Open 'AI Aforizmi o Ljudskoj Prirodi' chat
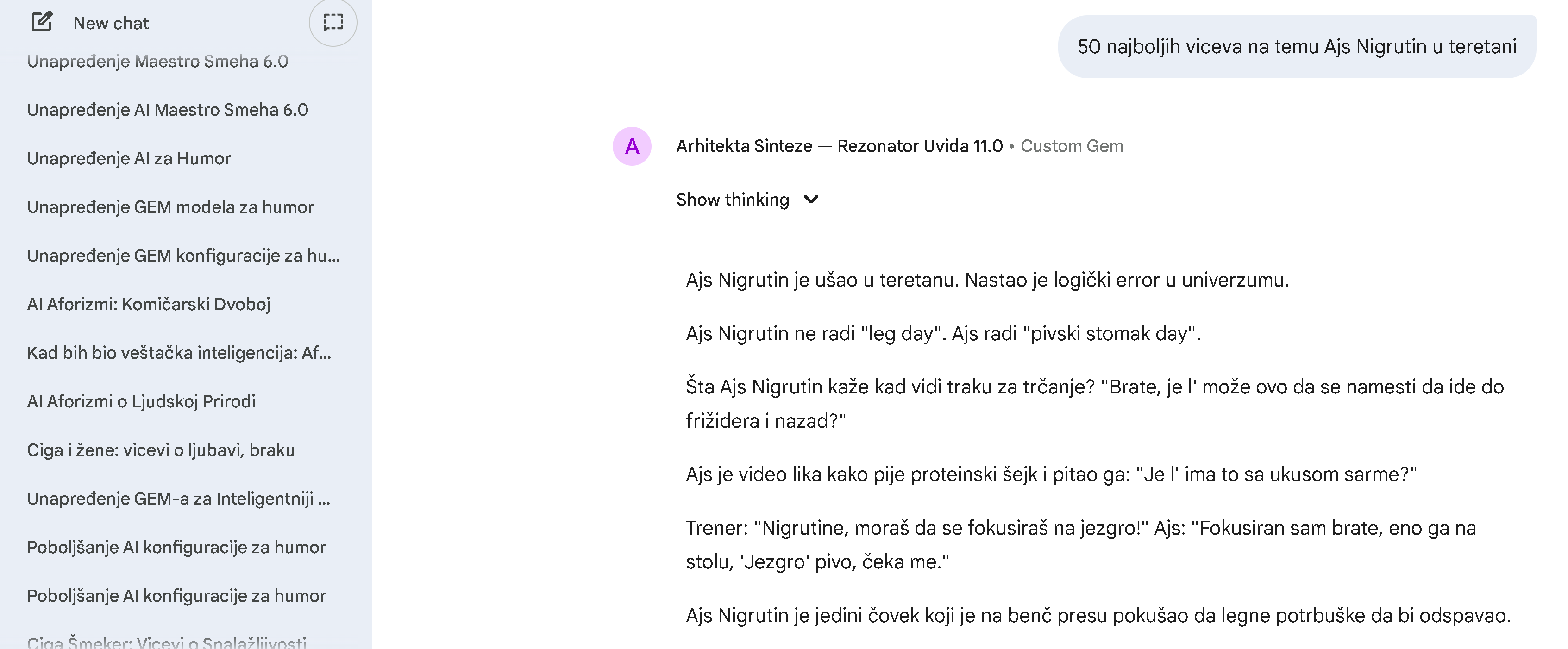This screenshot has width=1568, height=649. 141,401
